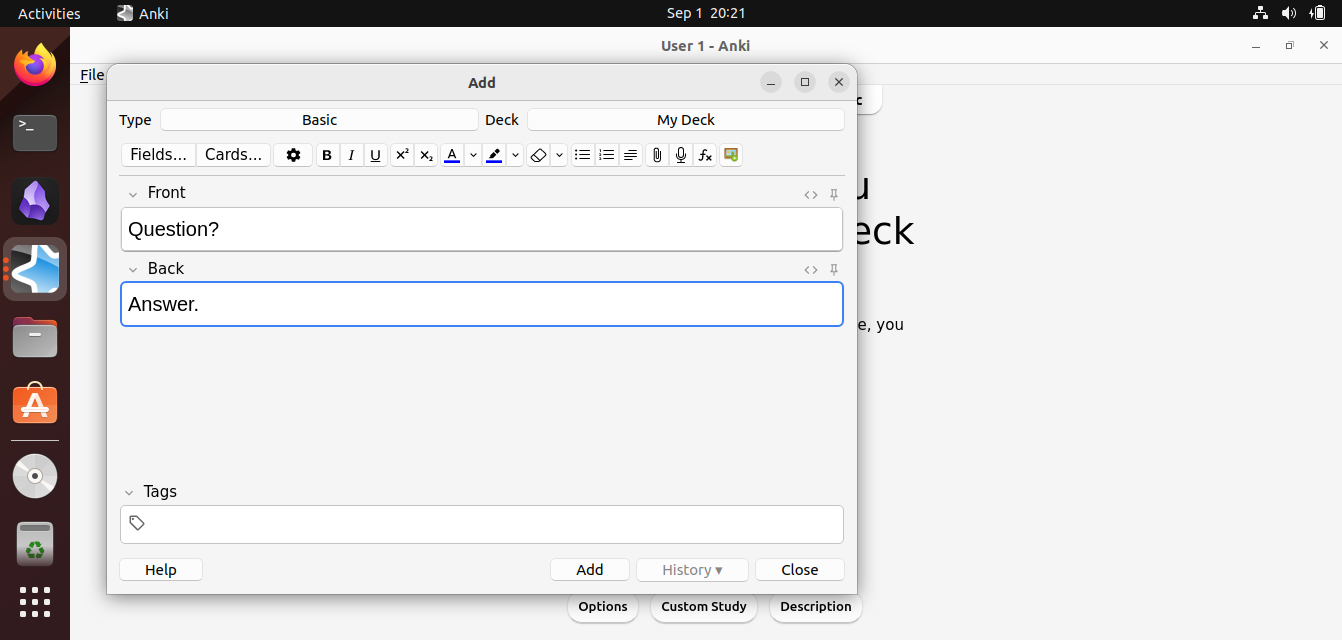Image resolution: width=1342 pixels, height=640 pixels.
Task: Collapse the Front field section
Action: pyautogui.click(x=133, y=193)
